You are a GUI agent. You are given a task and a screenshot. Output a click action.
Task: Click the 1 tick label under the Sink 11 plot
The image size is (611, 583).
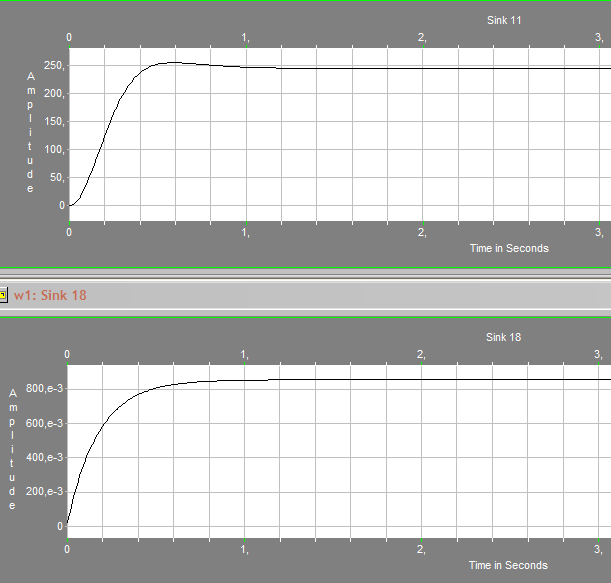point(245,233)
